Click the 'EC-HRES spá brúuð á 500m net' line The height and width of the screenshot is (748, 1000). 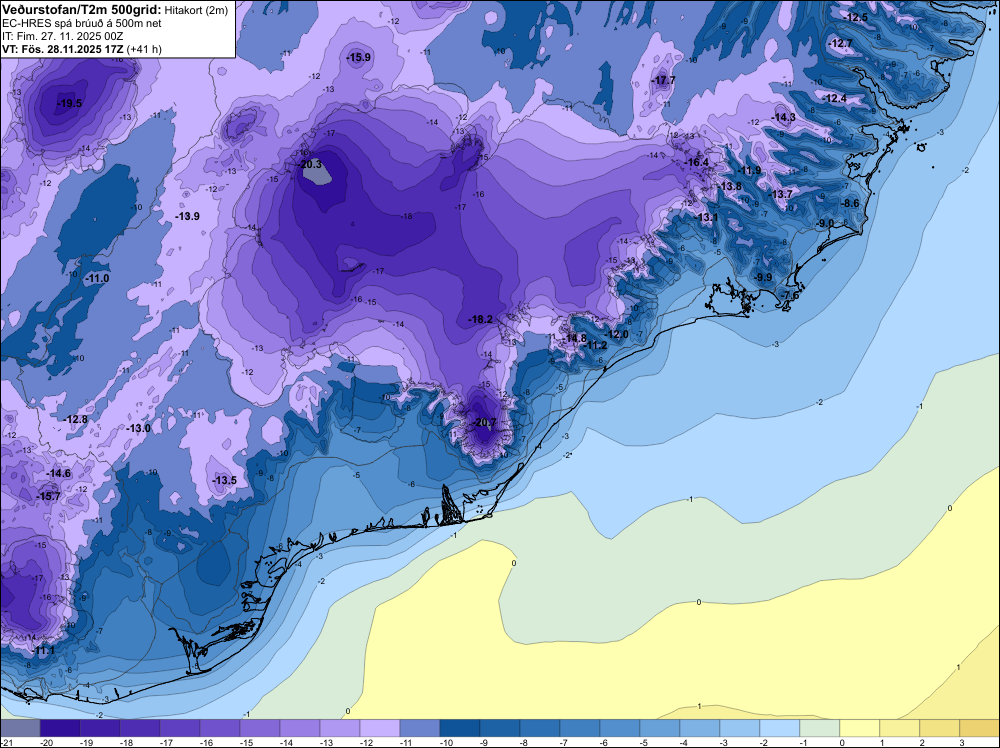[x=82, y=24]
